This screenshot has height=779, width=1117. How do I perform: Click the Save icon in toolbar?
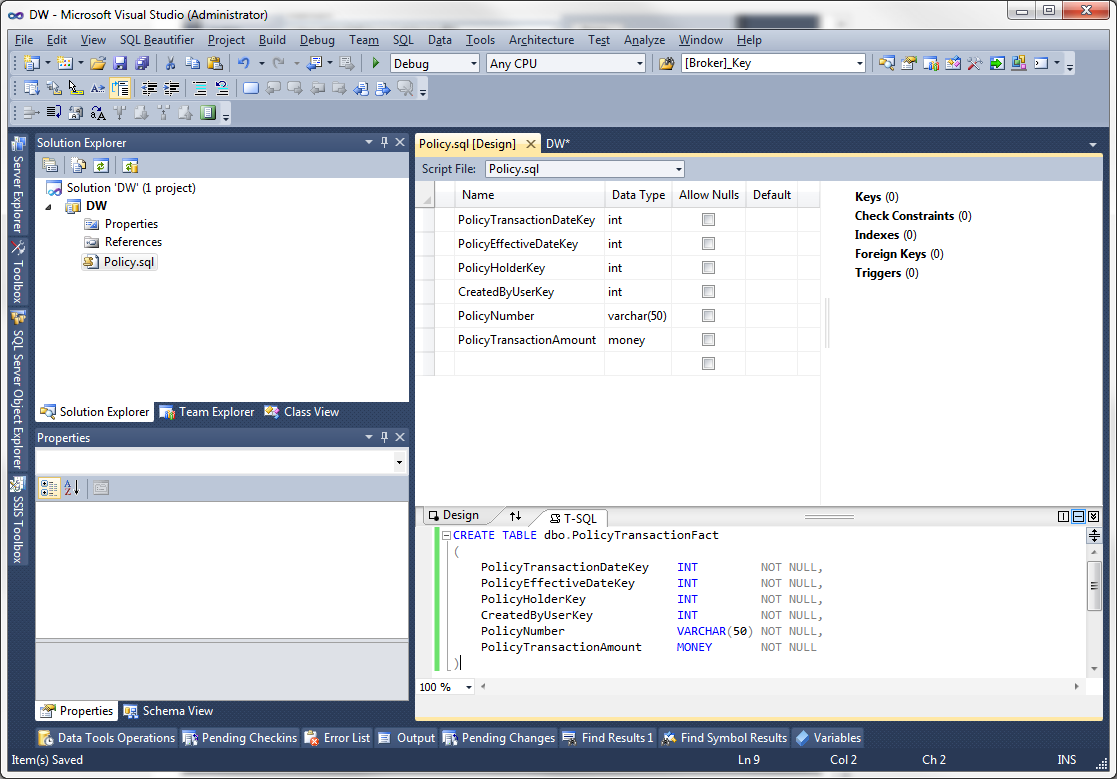click(x=120, y=63)
